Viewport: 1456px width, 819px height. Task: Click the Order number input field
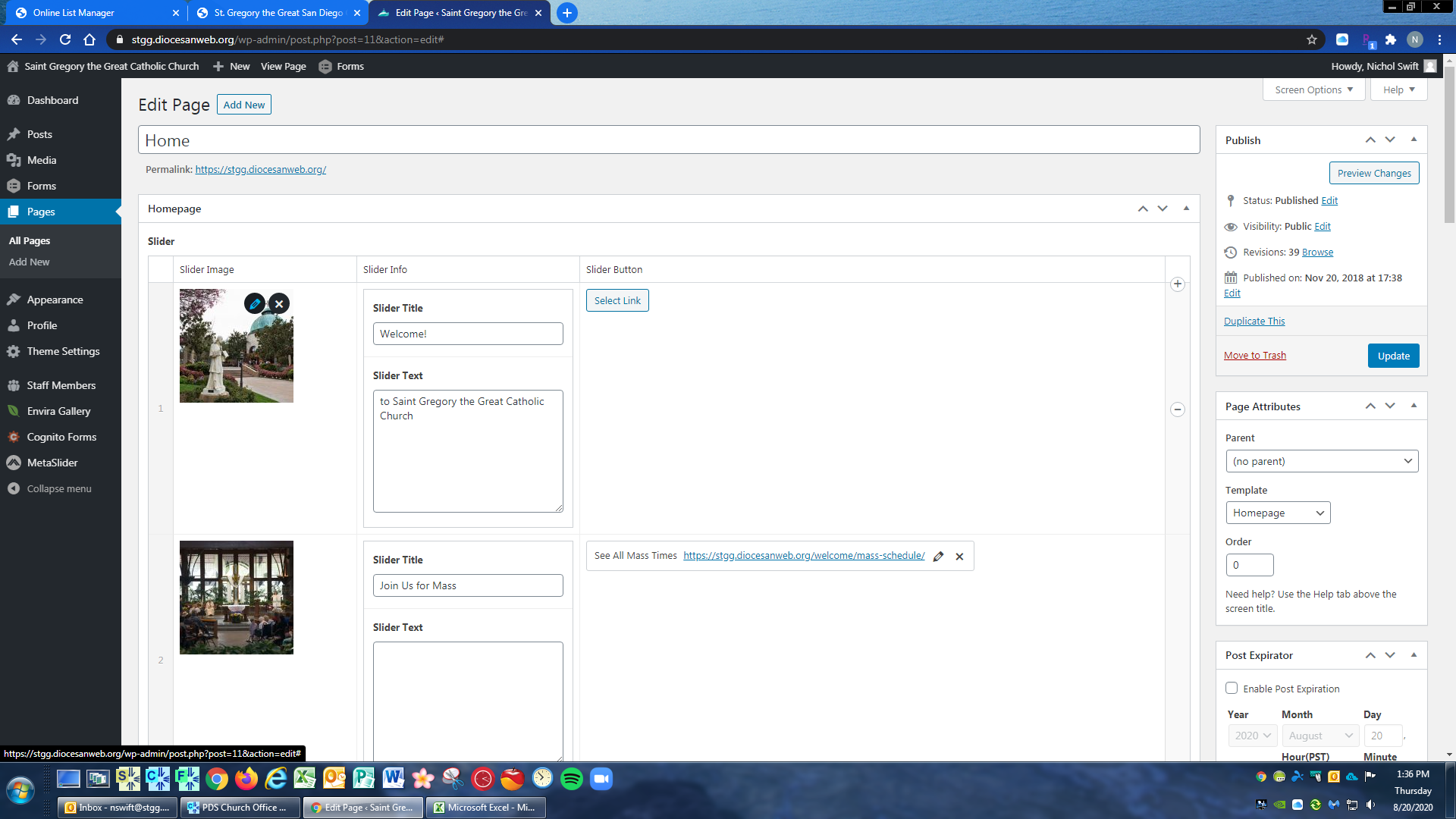[x=1249, y=565]
